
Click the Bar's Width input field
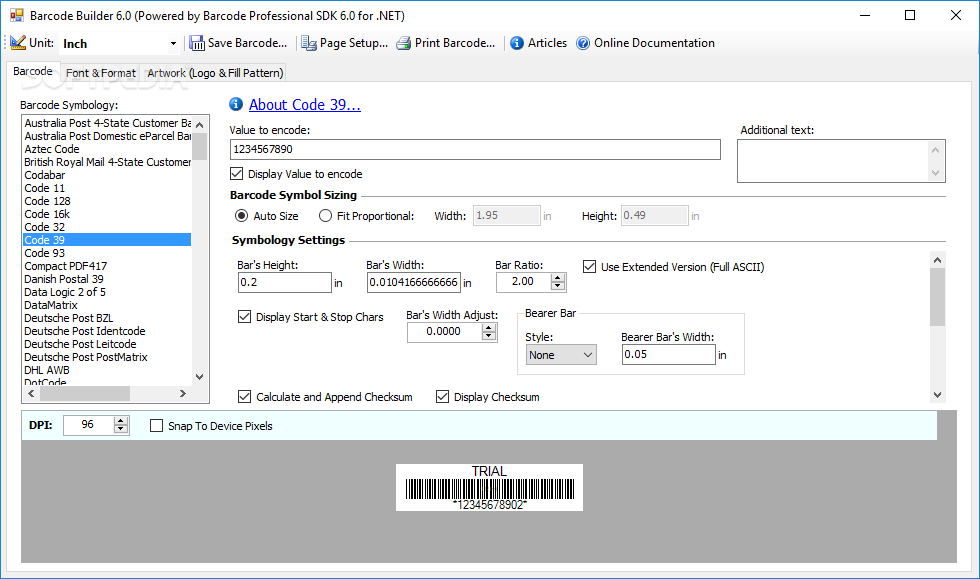point(414,282)
